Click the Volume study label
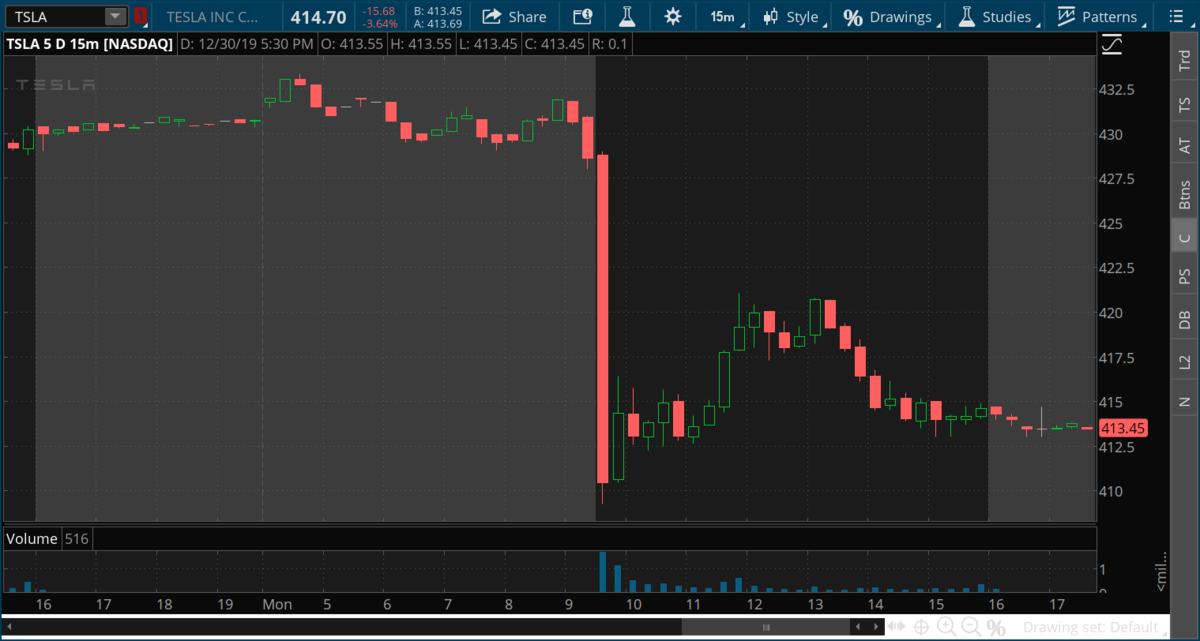1200x641 pixels. pos(30,539)
